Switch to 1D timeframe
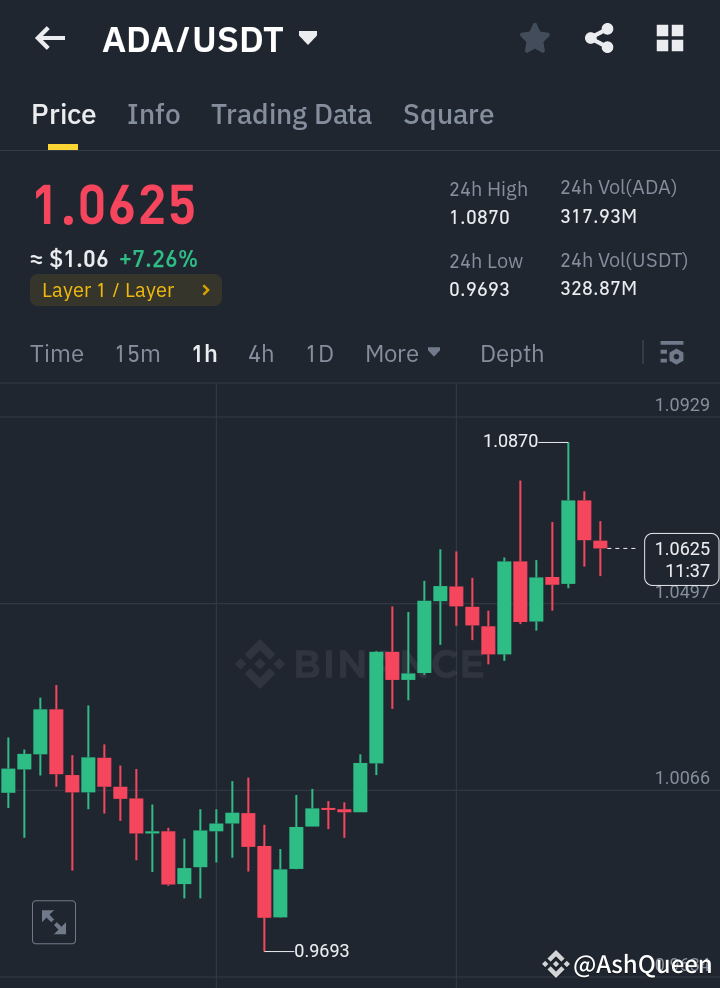The width and height of the screenshot is (720, 988). click(319, 353)
